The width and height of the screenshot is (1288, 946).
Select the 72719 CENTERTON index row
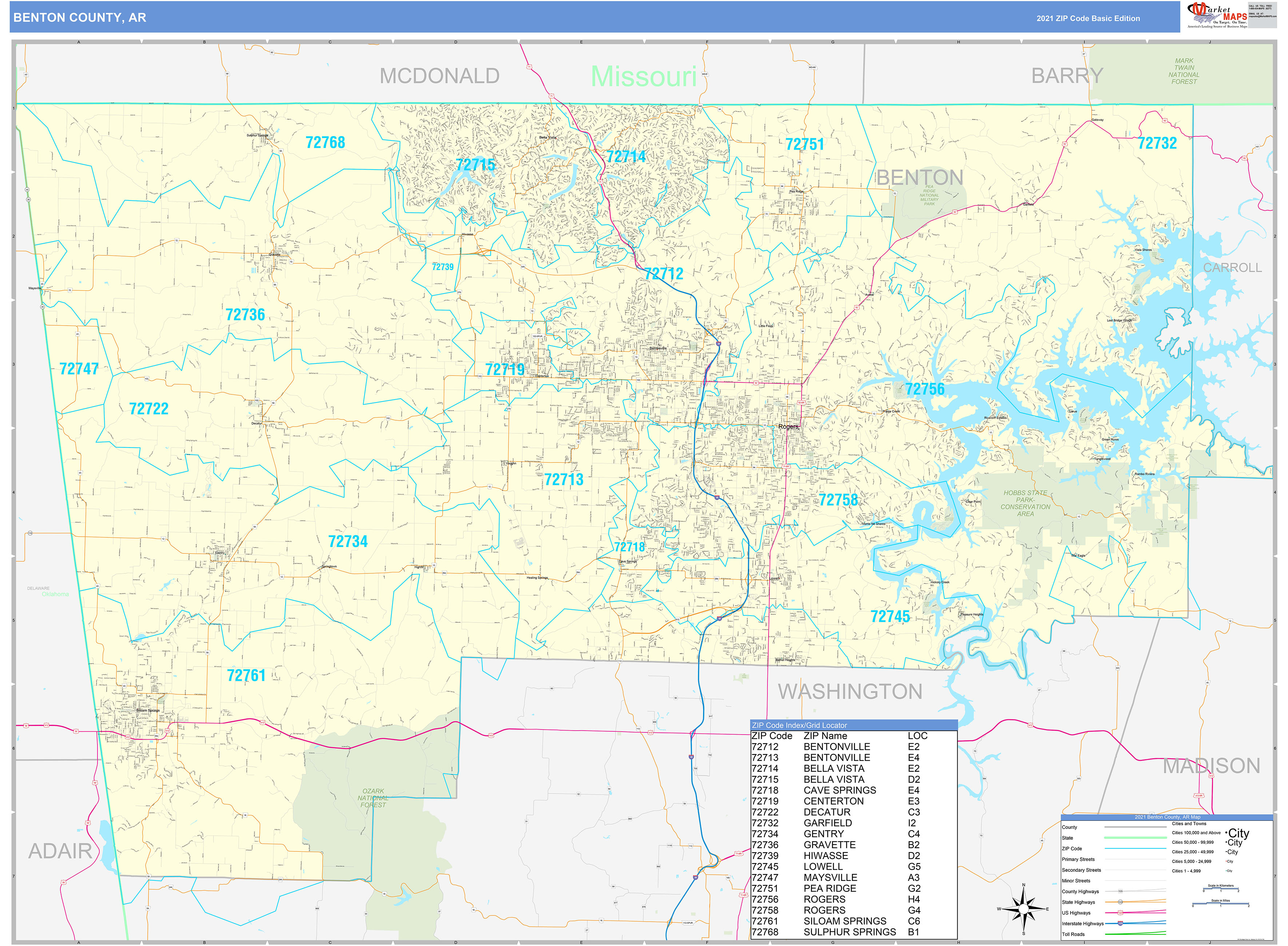click(854, 801)
